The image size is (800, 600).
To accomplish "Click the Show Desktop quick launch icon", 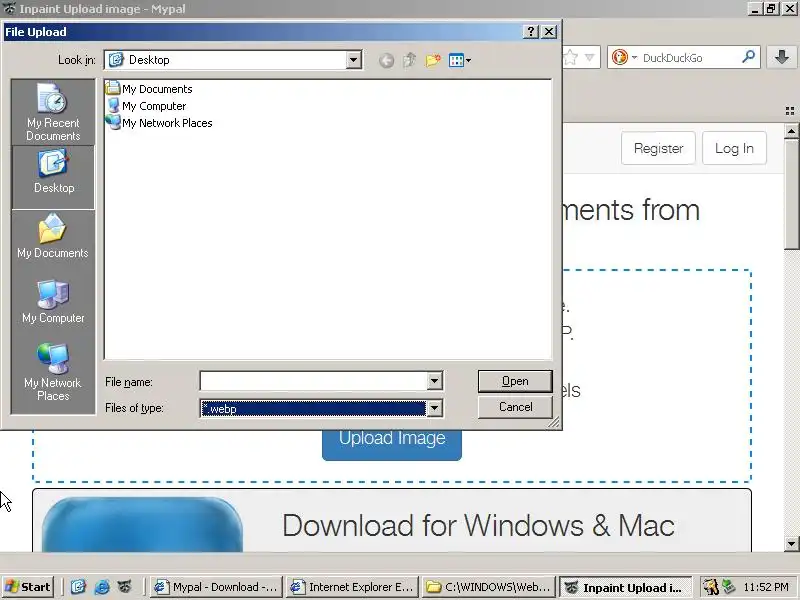I will tap(78, 587).
